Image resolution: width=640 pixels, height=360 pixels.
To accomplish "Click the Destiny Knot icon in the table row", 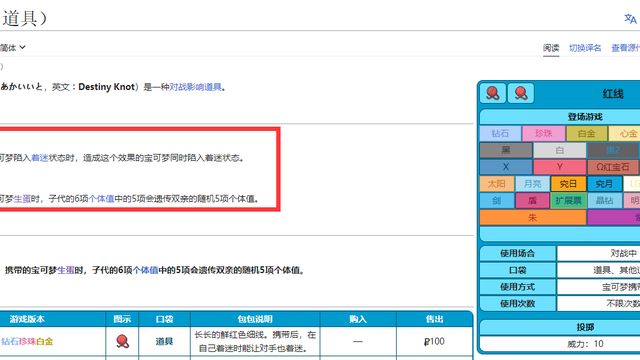I will coord(122,341).
